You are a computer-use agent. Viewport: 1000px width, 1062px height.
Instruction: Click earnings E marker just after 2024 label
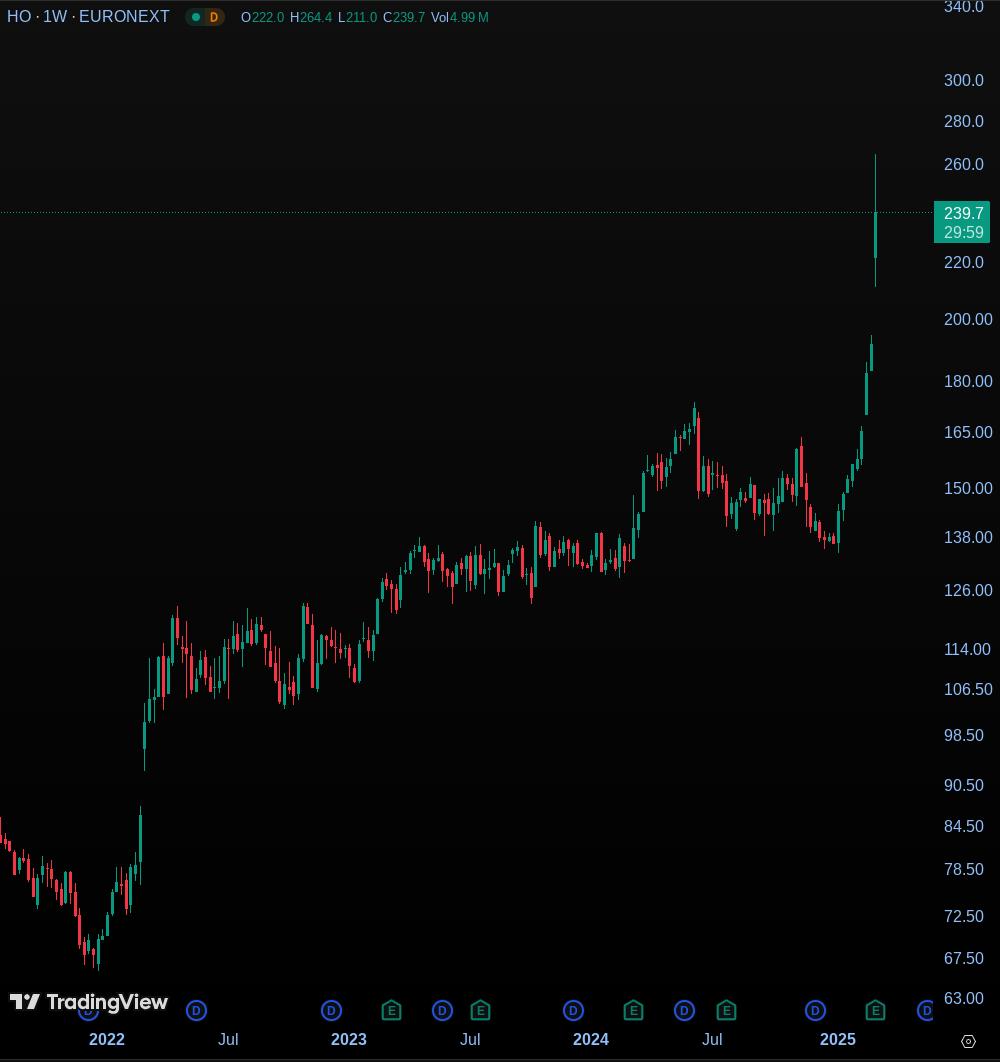pyautogui.click(x=633, y=1011)
